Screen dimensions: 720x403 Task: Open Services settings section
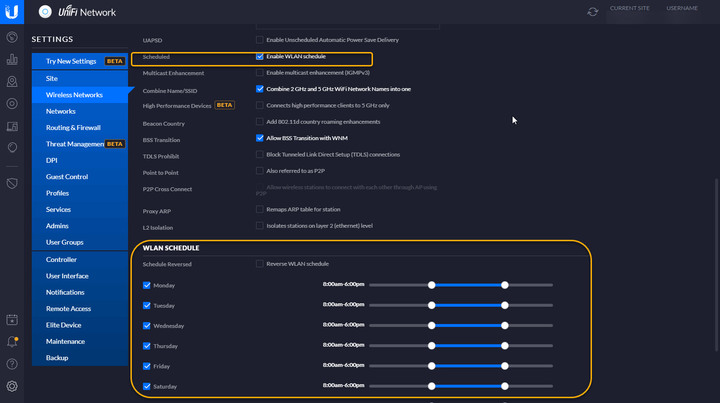pyautogui.click(x=80, y=209)
